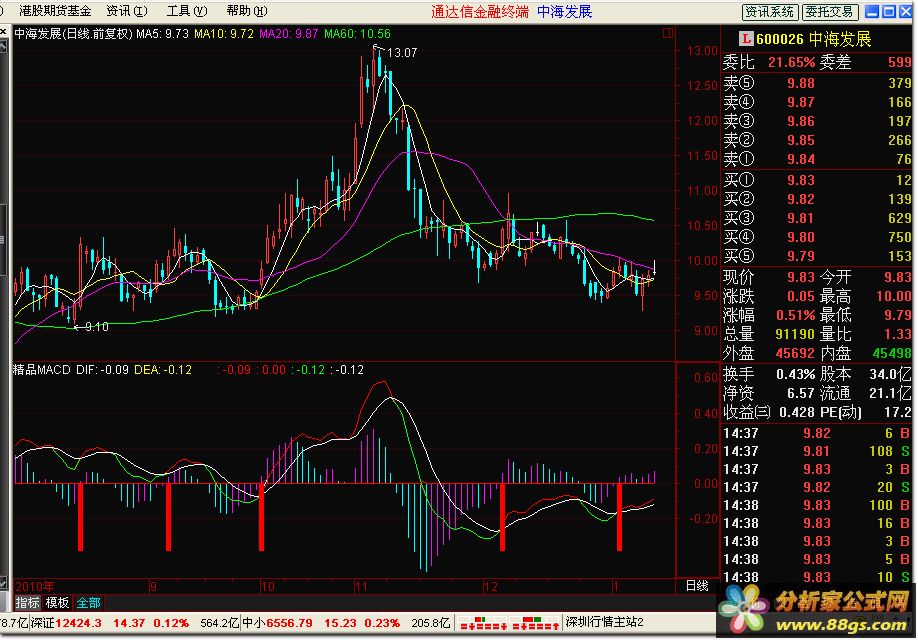Click the MA10: 9.72 label
The image size is (918, 640).
(x=224, y=34)
